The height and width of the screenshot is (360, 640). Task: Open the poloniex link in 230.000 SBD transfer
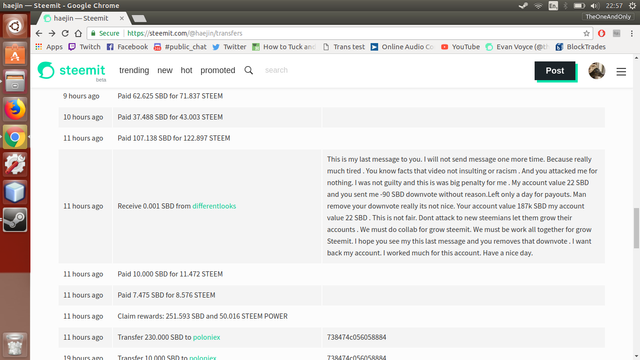pyautogui.click(x=206, y=338)
